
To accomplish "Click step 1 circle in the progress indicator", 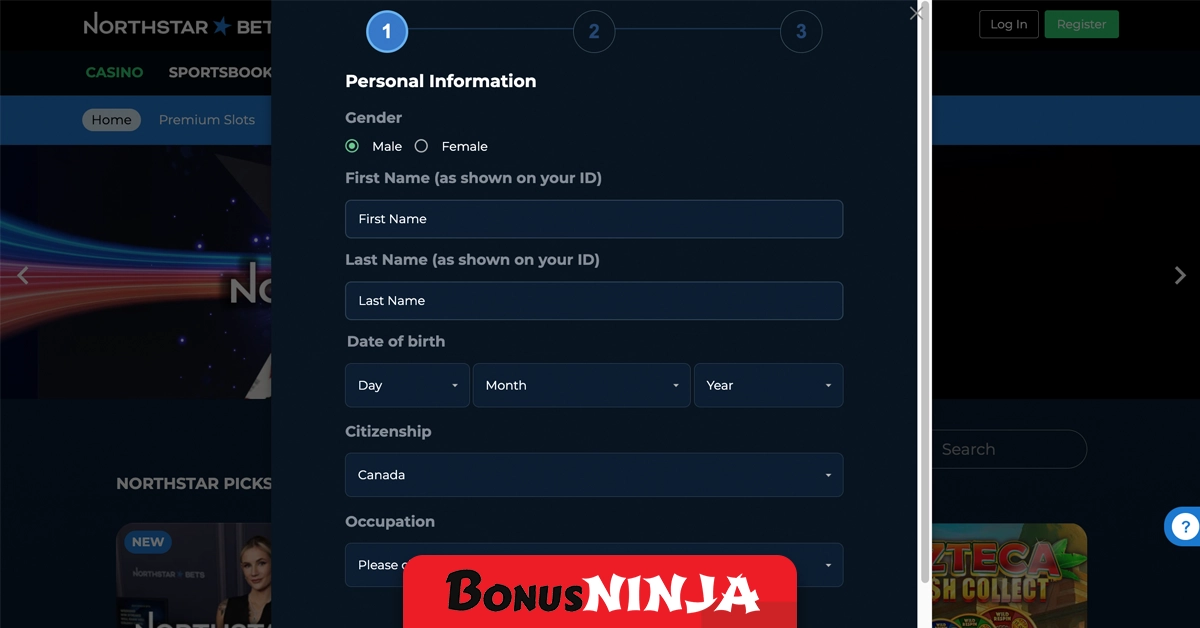I will [387, 32].
